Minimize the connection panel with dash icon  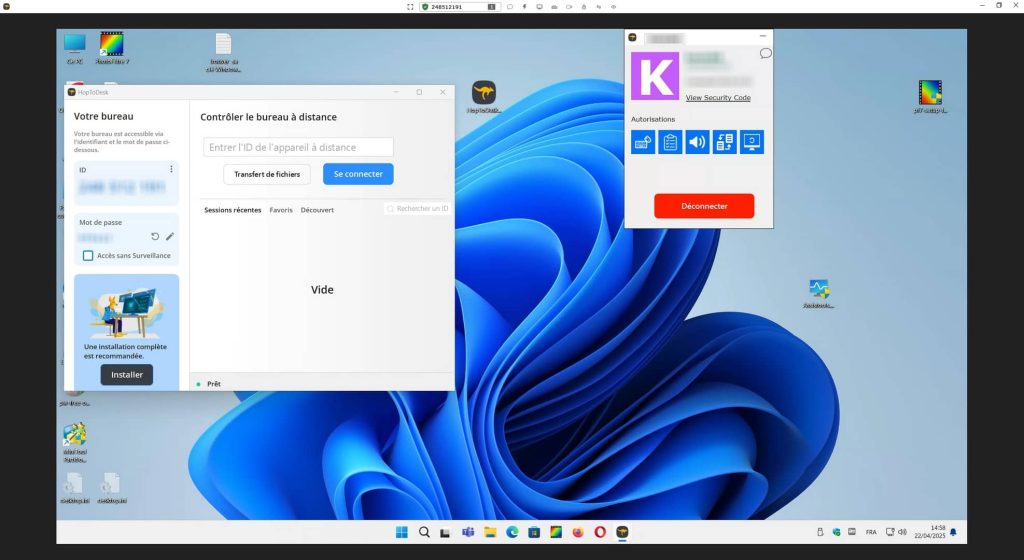[x=763, y=37]
